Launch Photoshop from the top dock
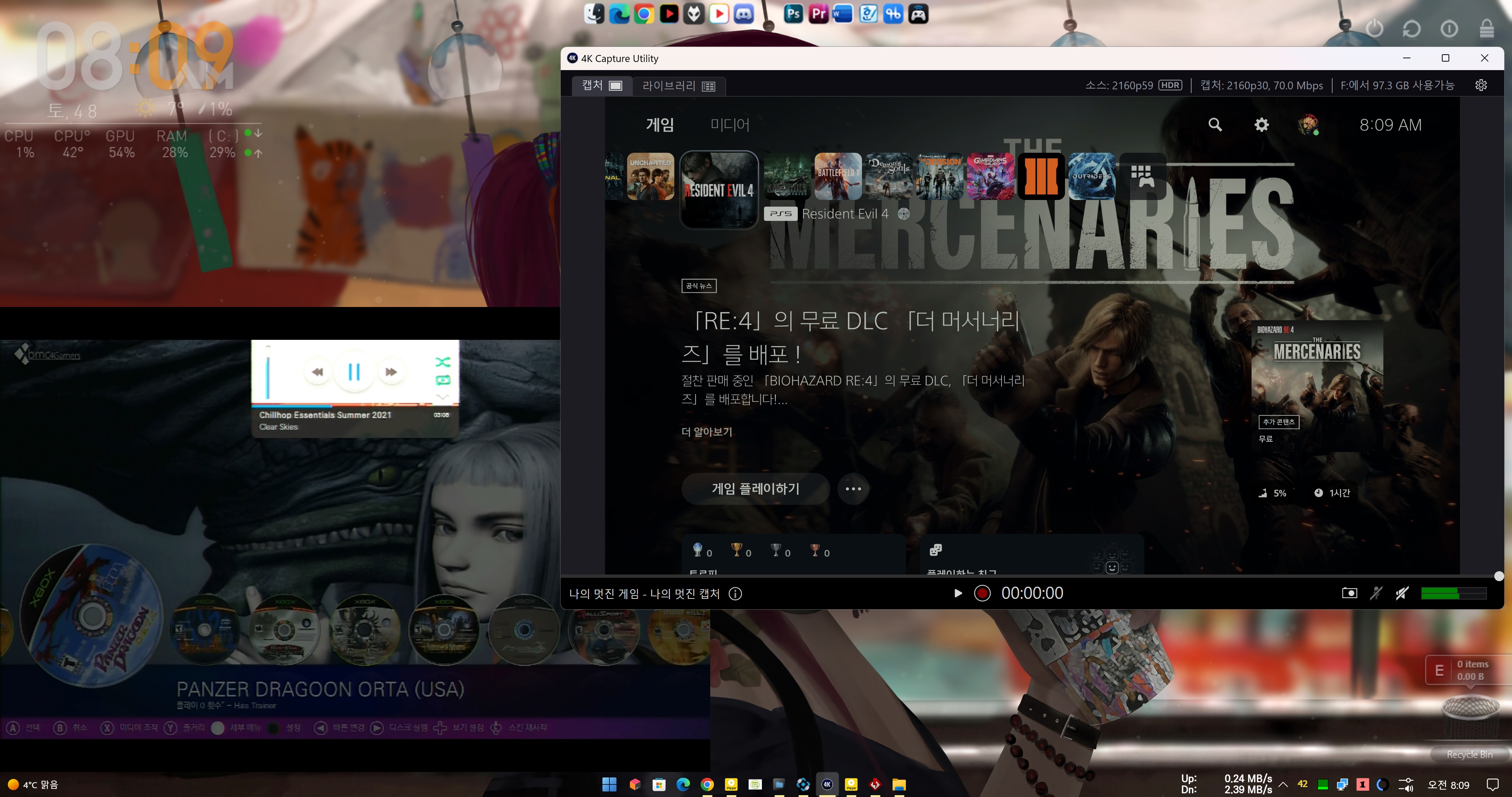Image resolution: width=1512 pixels, height=797 pixels. tap(793, 14)
